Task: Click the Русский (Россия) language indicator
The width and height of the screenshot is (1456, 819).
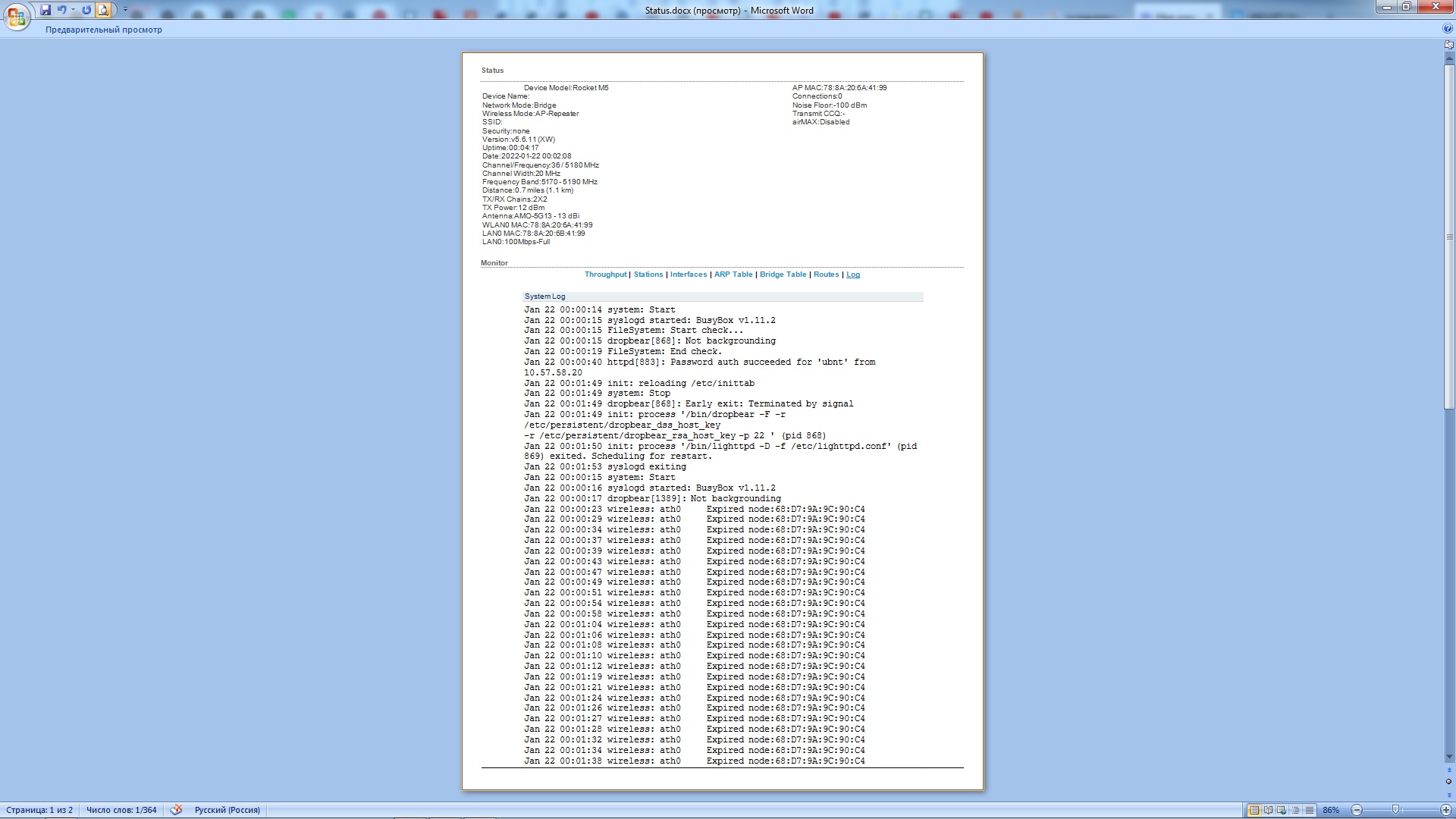Action: [x=227, y=810]
